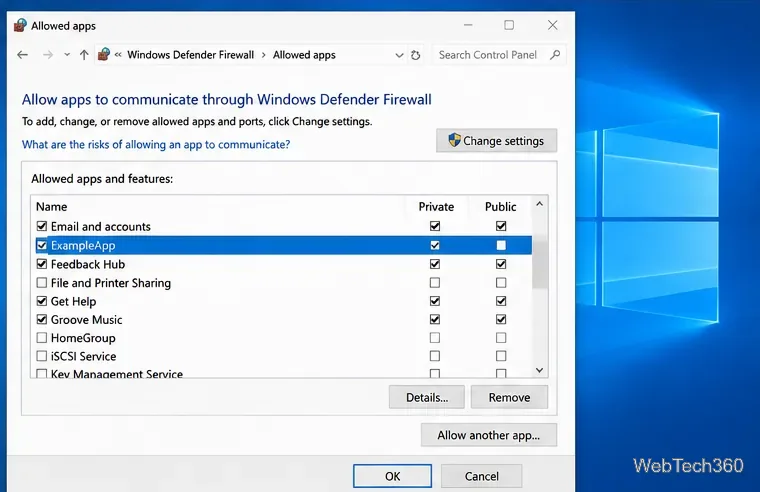760x492 pixels.
Task: Click the Cancel button
Action: 481,476
